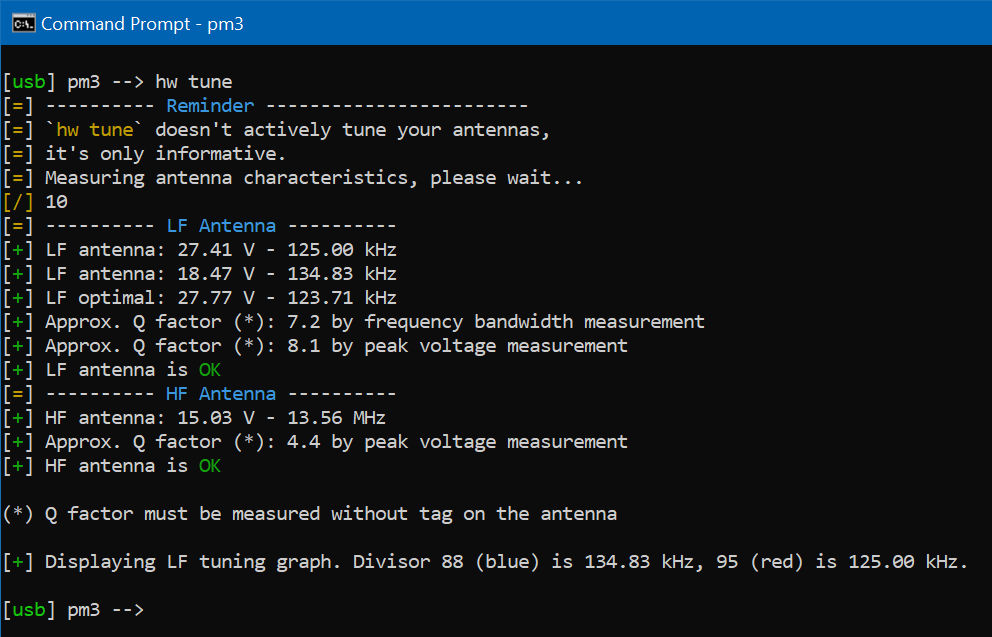Click the 'hw tune' command on first line
This screenshot has height=637, width=992.
[x=193, y=82]
